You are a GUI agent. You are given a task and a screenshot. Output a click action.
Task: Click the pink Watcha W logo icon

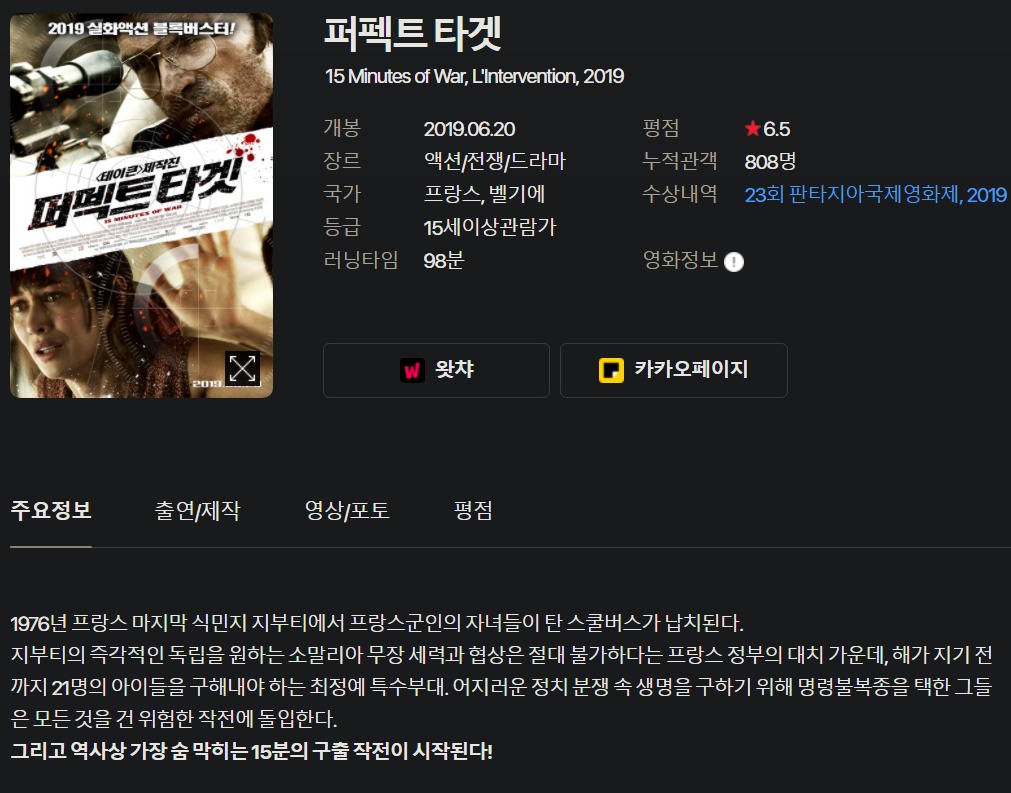pos(412,370)
